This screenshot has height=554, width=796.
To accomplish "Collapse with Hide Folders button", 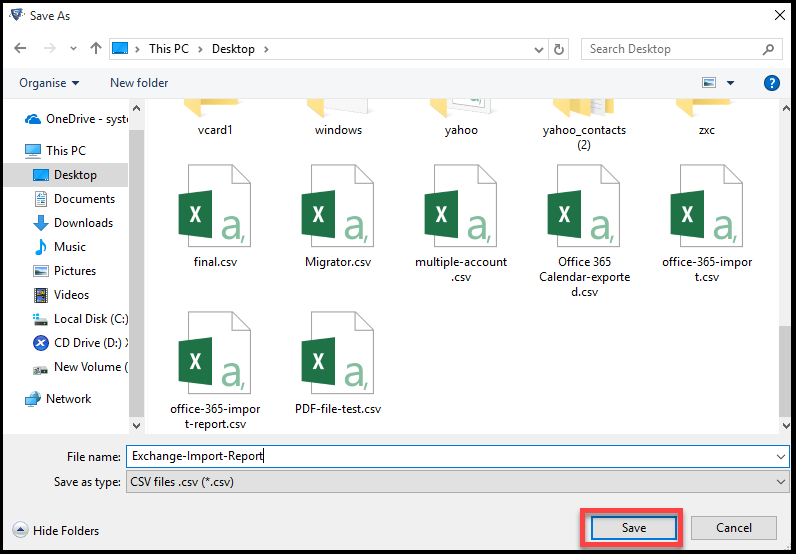I will pos(56,531).
